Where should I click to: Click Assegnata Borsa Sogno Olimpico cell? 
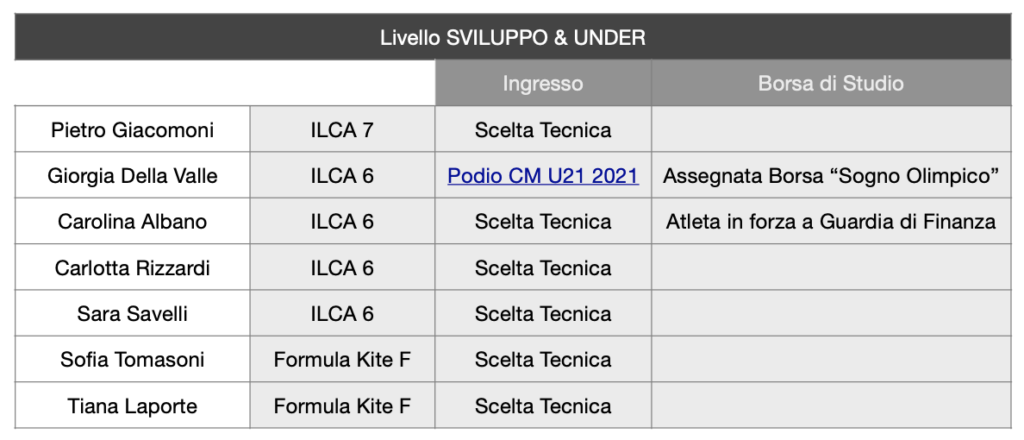pos(830,176)
